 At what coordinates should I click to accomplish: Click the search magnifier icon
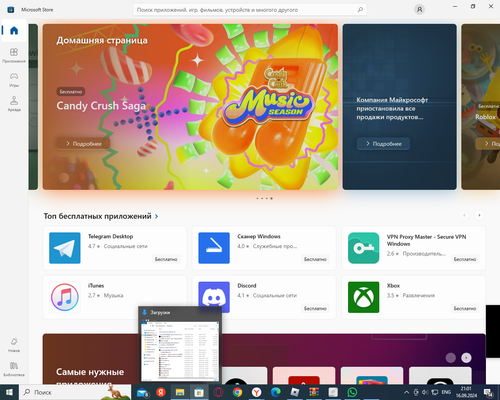click(x=360, y=10)
